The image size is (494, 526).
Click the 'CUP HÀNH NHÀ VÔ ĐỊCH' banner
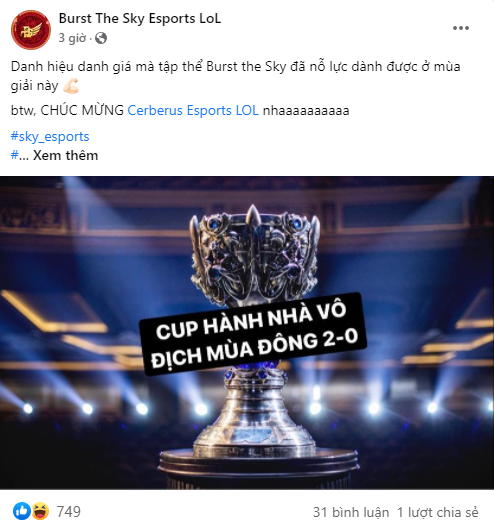253,334
